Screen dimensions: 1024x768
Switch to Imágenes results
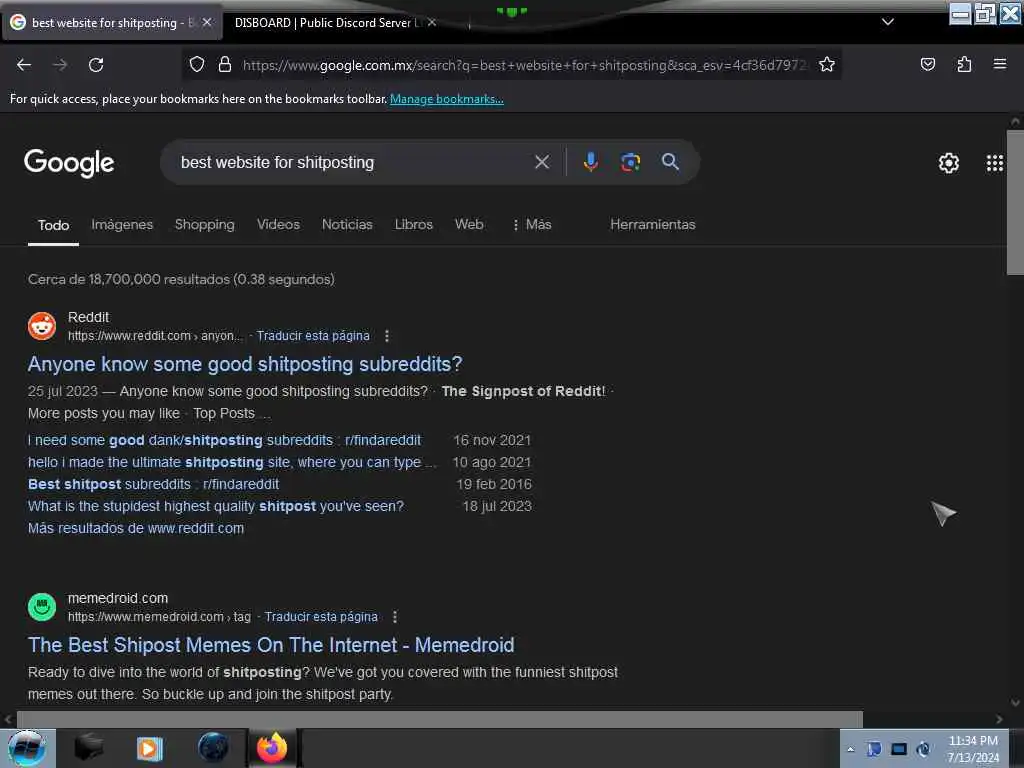coord(122,225)
